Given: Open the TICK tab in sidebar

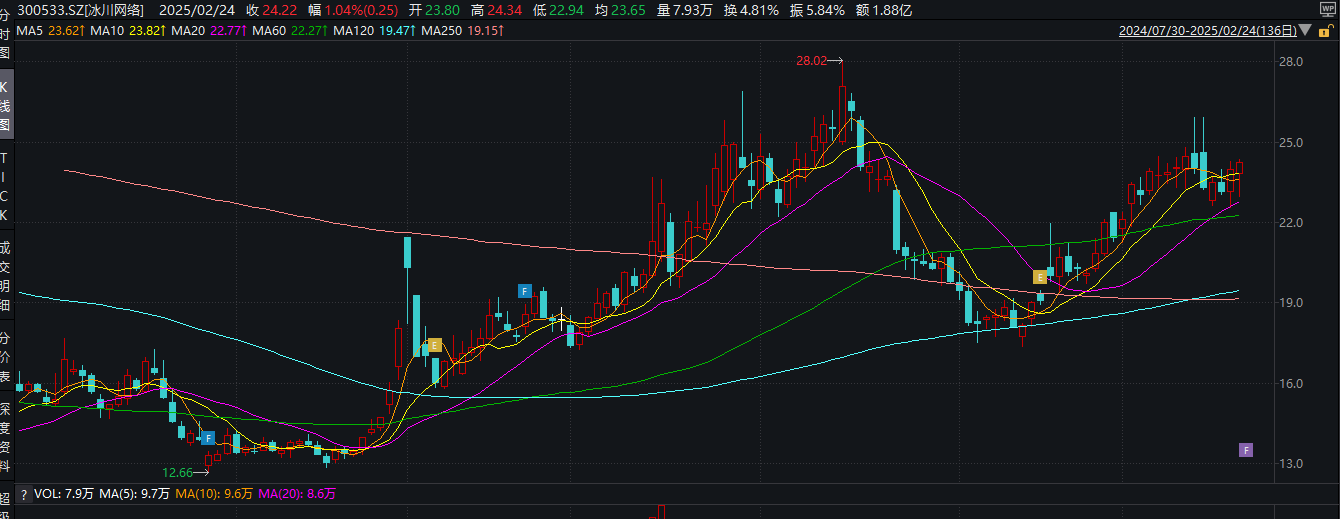Looking at the screenshot, I should [5, 186].
